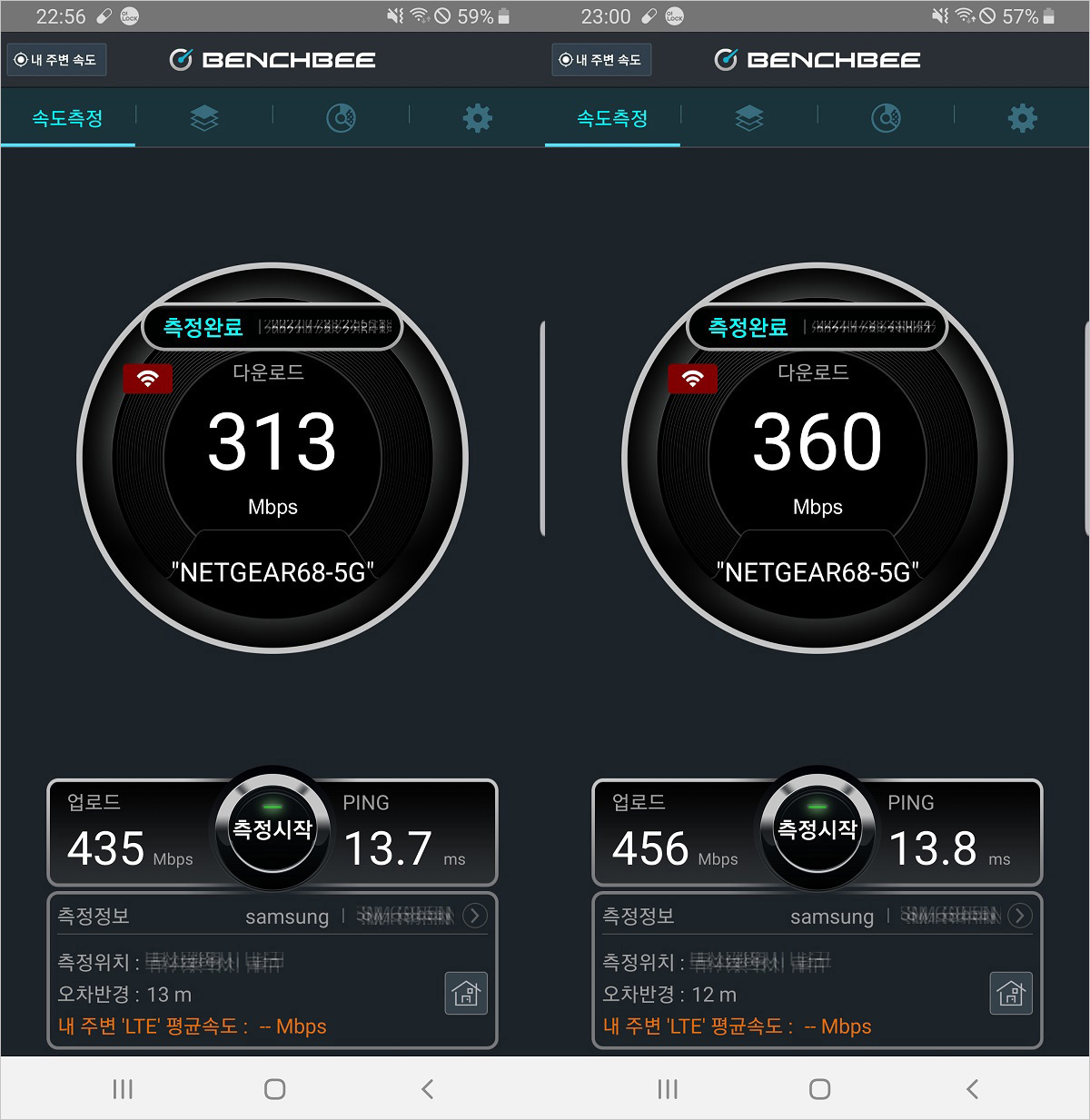Open coverage chart tab in right screenshot
Viewport: 1090px width, 1120px height.
(886, 118)
